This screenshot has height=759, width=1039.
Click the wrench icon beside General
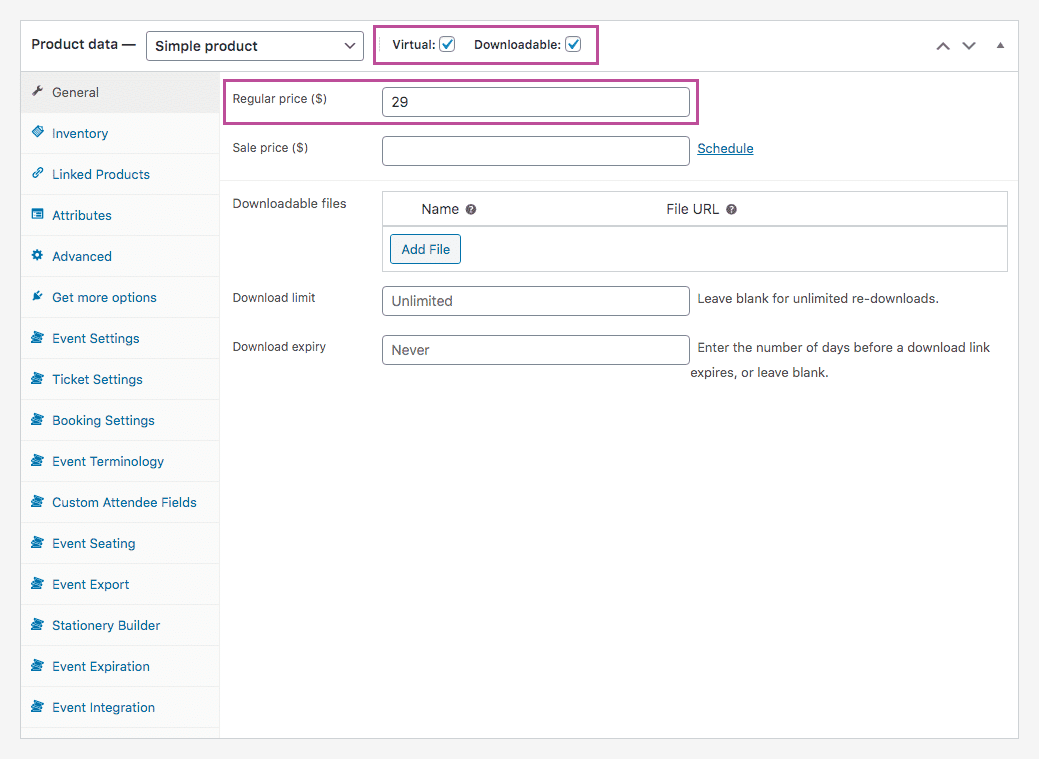[x=37, y=92]
